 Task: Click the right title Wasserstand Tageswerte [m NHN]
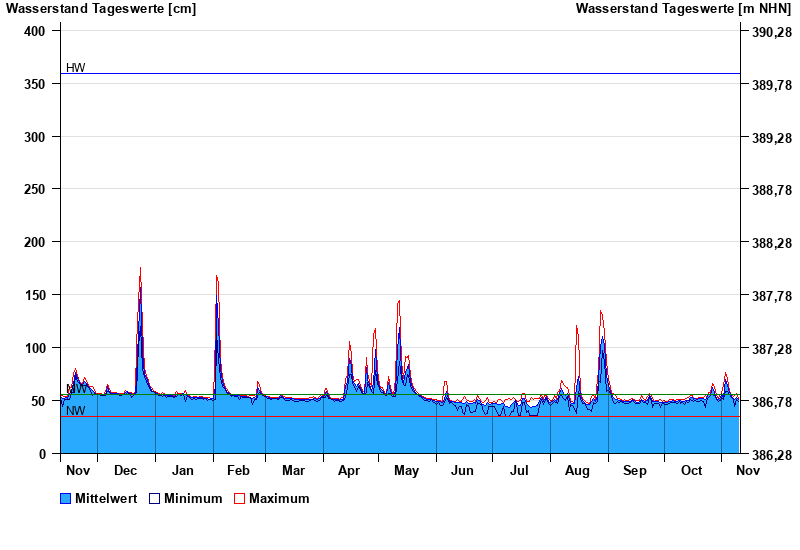pyautogui.click(x=683, y=9)
